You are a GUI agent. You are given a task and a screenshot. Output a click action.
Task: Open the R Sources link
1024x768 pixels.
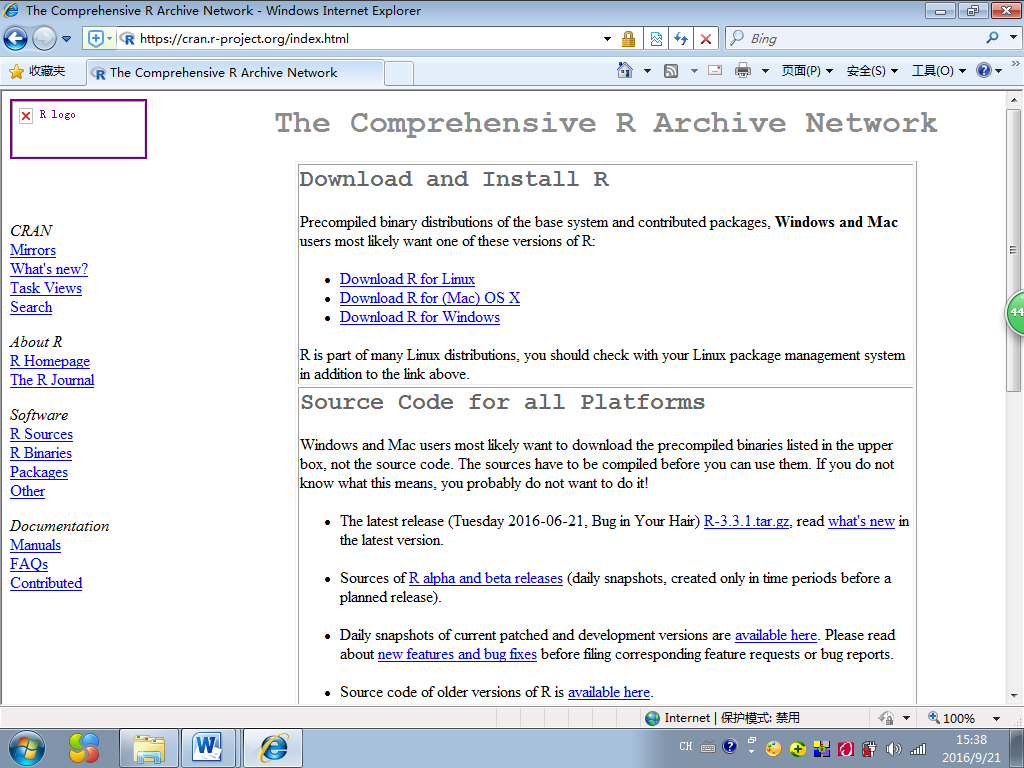[x=41, y=434]
